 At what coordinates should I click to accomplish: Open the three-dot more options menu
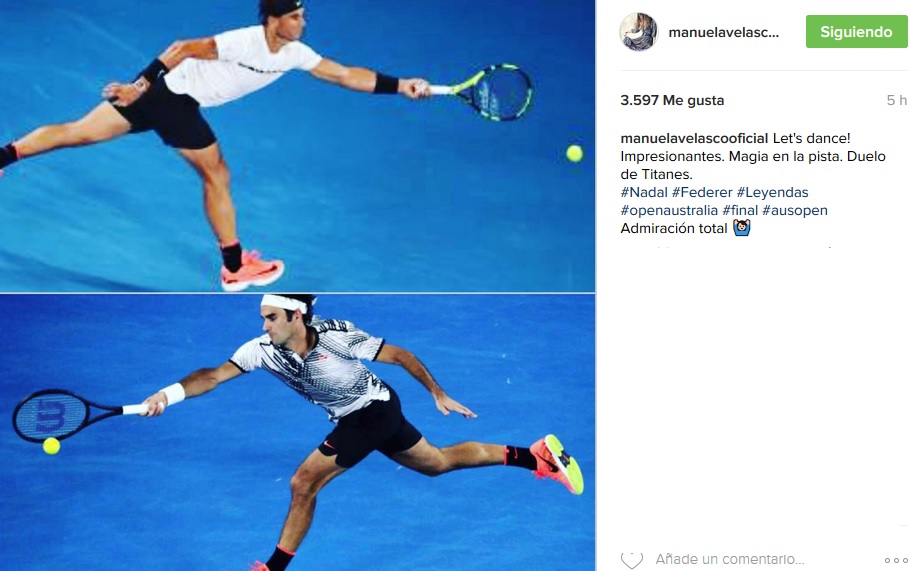tap(895, 560)
